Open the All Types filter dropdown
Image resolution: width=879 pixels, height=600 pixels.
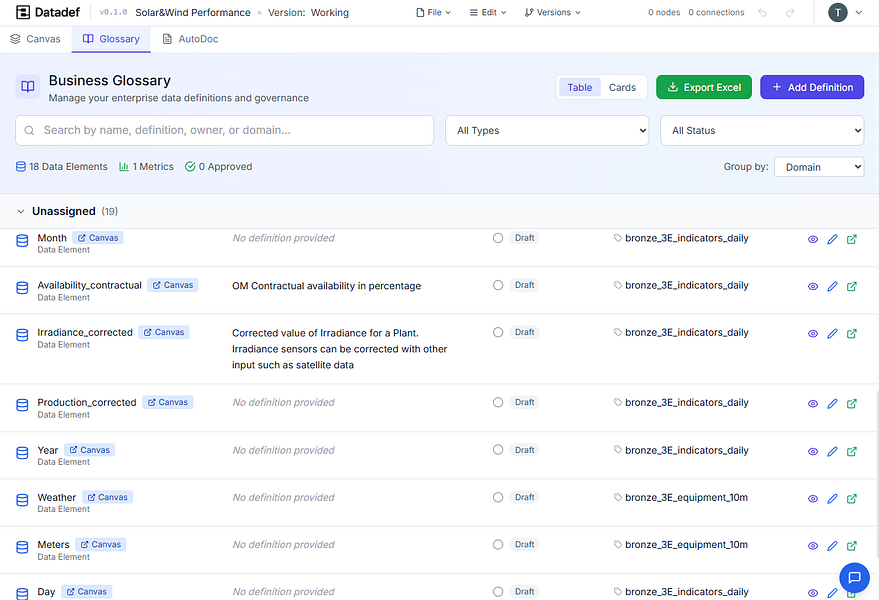pos(547,131)
